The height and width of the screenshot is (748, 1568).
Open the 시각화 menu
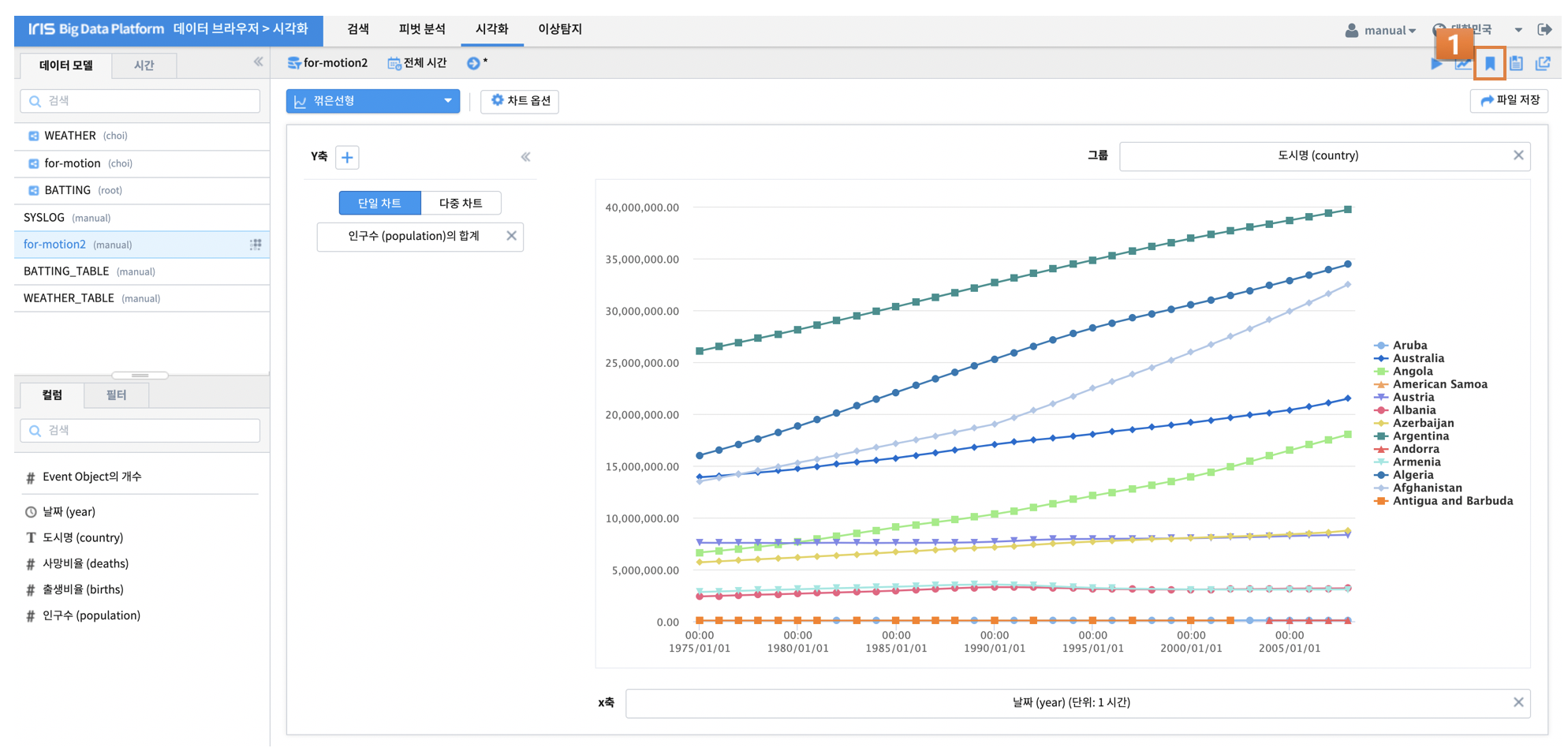click(491, 29)
